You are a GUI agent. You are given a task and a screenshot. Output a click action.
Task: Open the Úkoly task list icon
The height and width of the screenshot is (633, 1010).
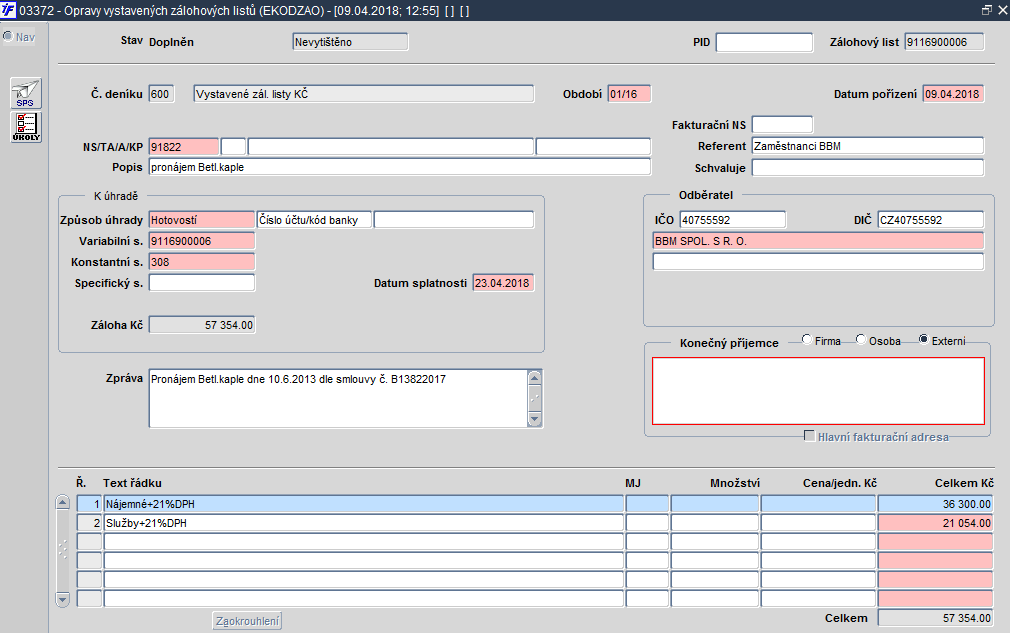tap(26, 127)
